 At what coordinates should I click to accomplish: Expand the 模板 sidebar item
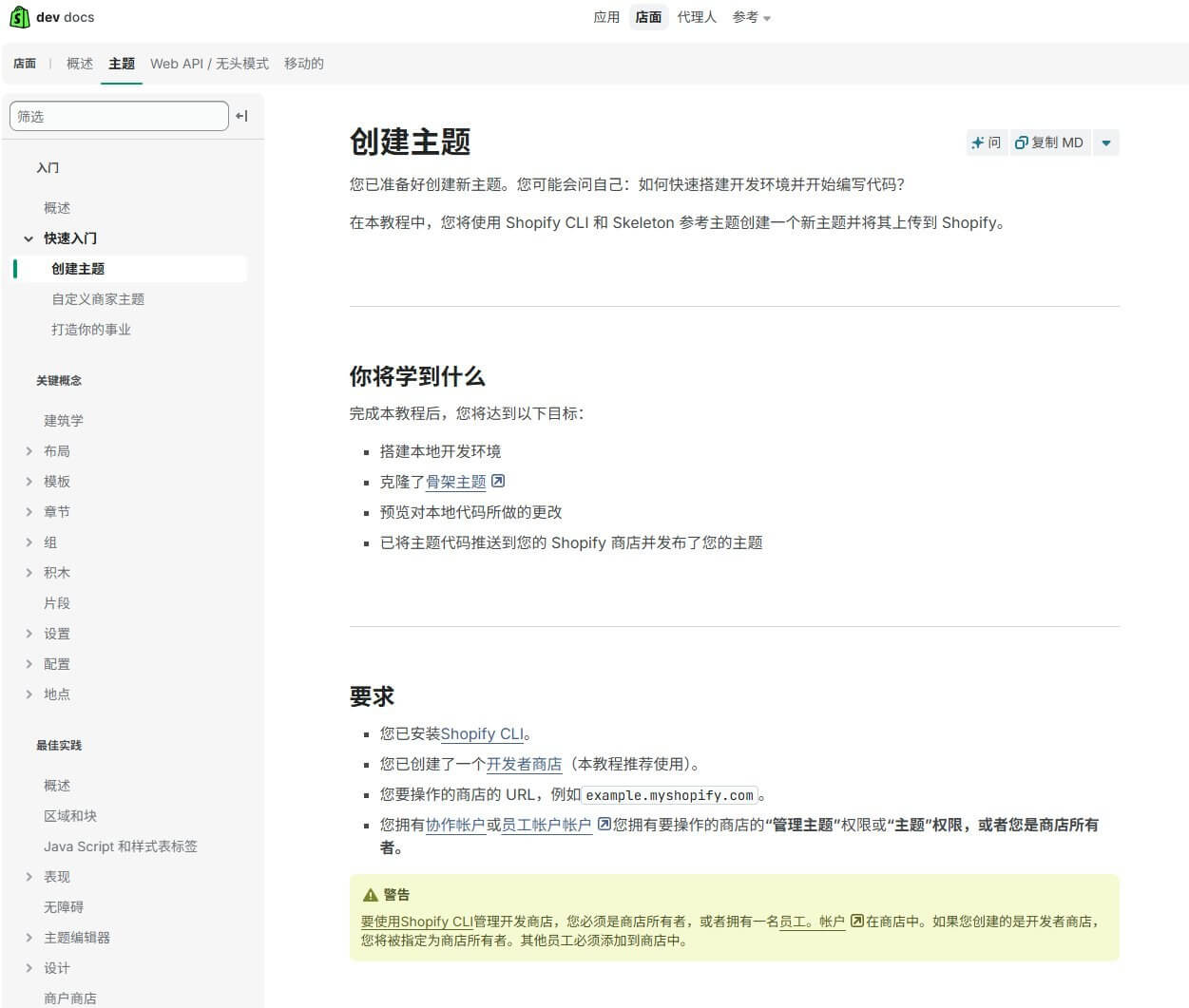[x=29, y=482]
